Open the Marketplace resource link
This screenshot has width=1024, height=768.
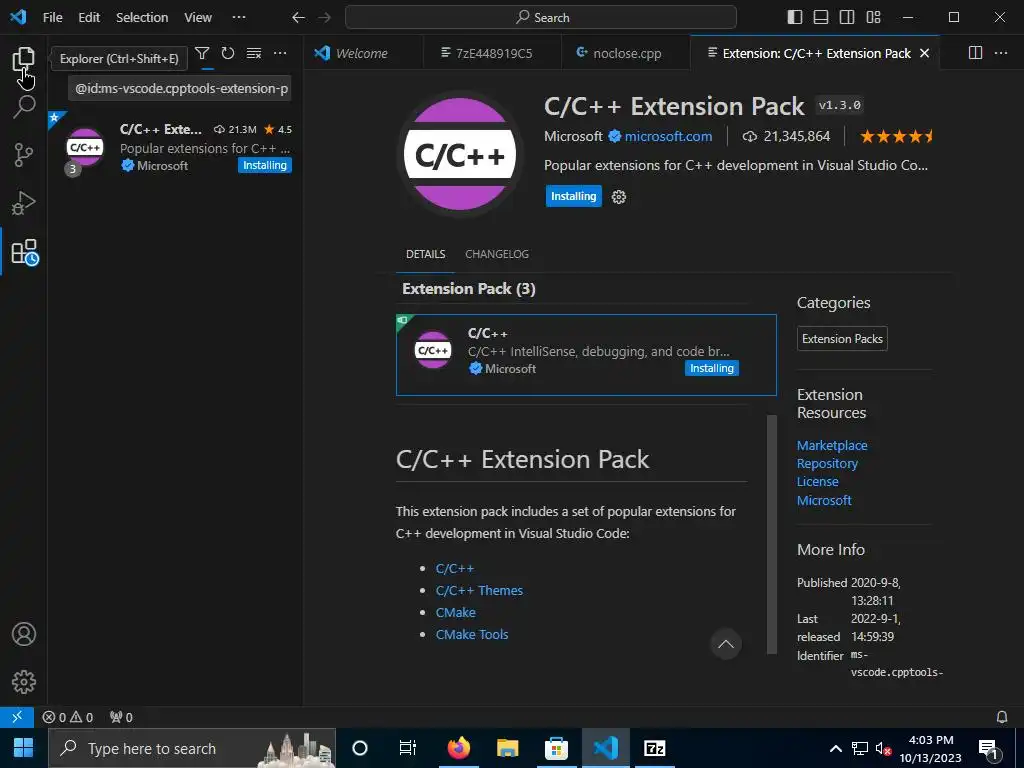832,445
